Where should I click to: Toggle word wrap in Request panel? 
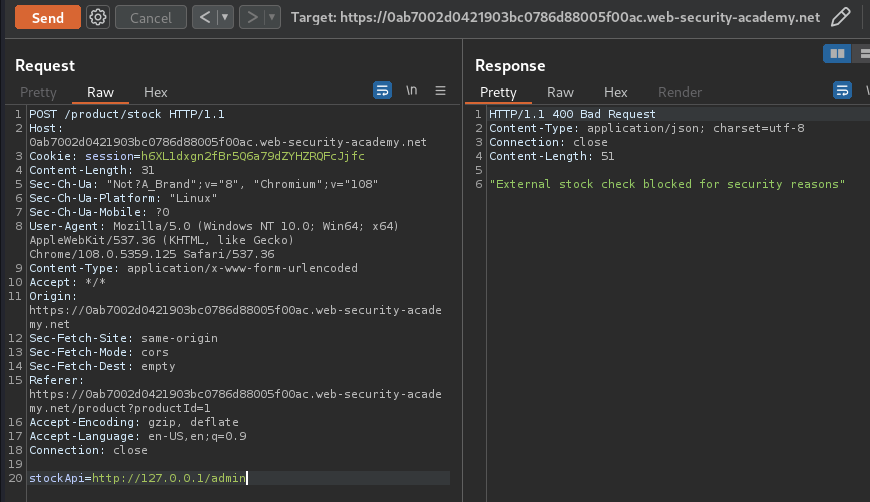[x=382, y=90]
